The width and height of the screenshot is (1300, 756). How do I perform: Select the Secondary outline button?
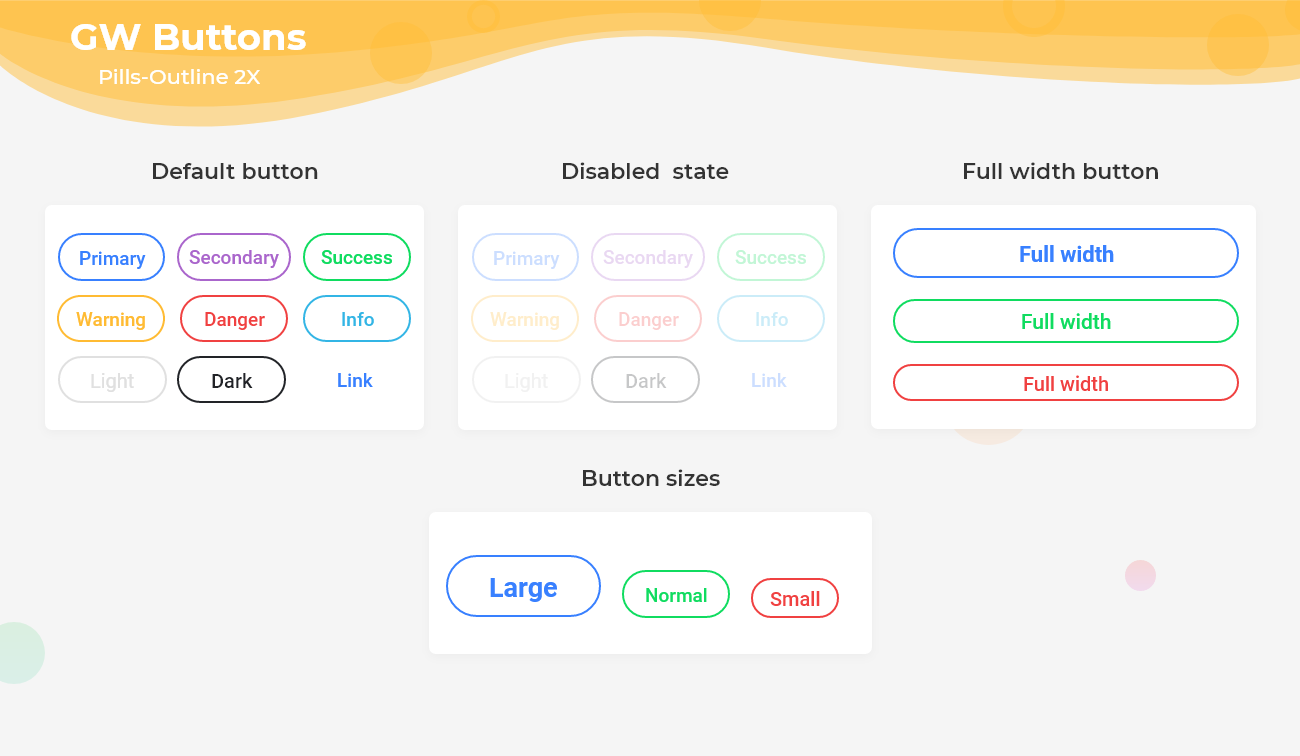pos(233,257)
